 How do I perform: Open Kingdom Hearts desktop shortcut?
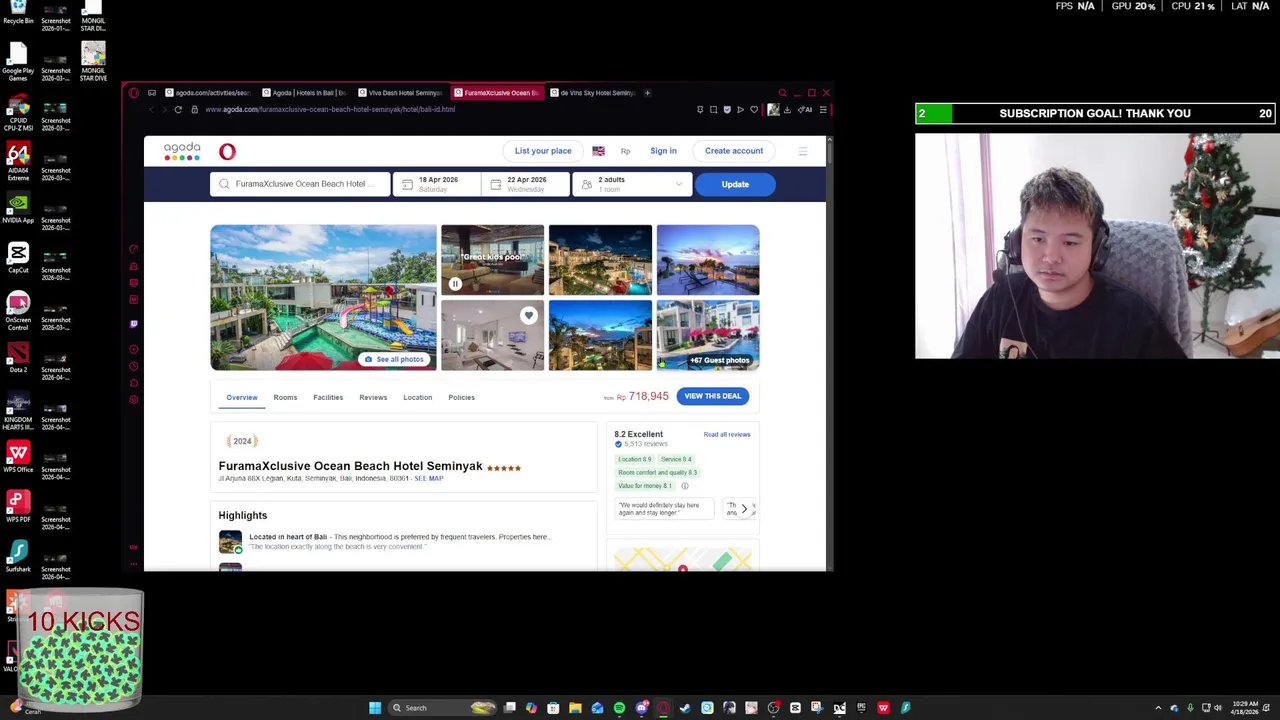(x=18, y=410)
